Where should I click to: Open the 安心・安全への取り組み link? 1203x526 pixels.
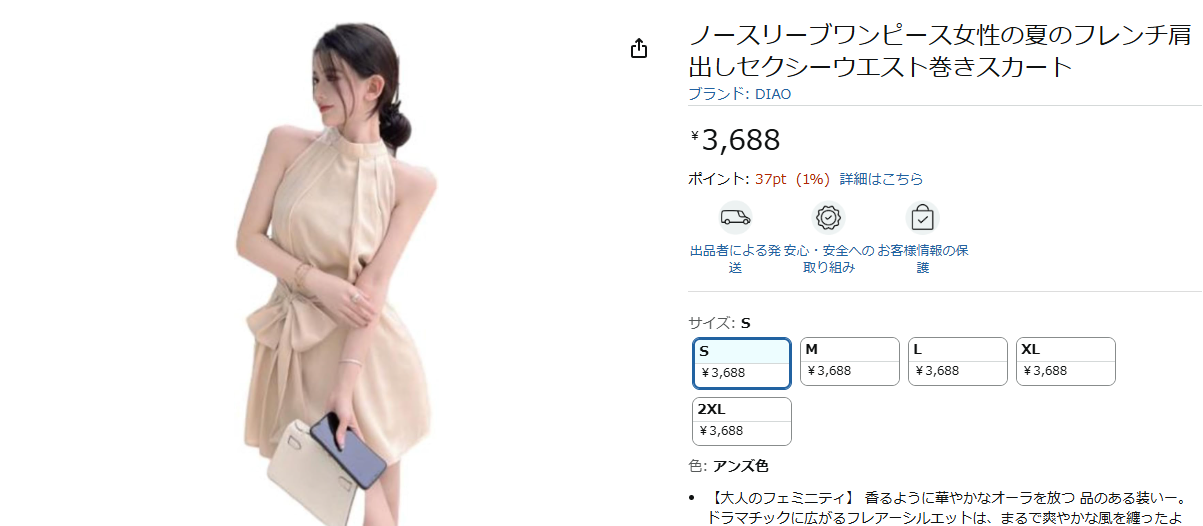829,259
